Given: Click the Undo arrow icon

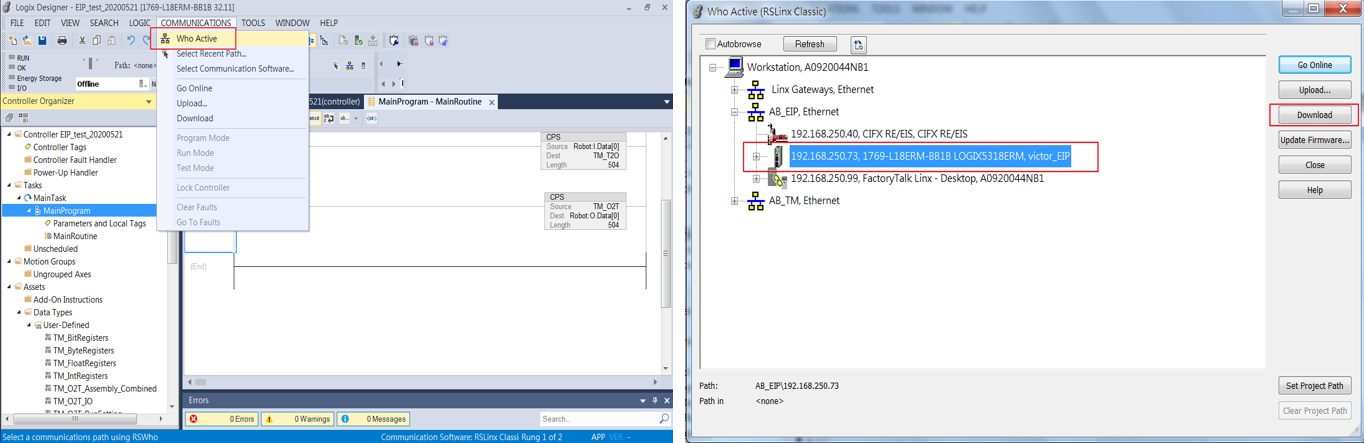Looking at the screenshot, I should point(130,41).
